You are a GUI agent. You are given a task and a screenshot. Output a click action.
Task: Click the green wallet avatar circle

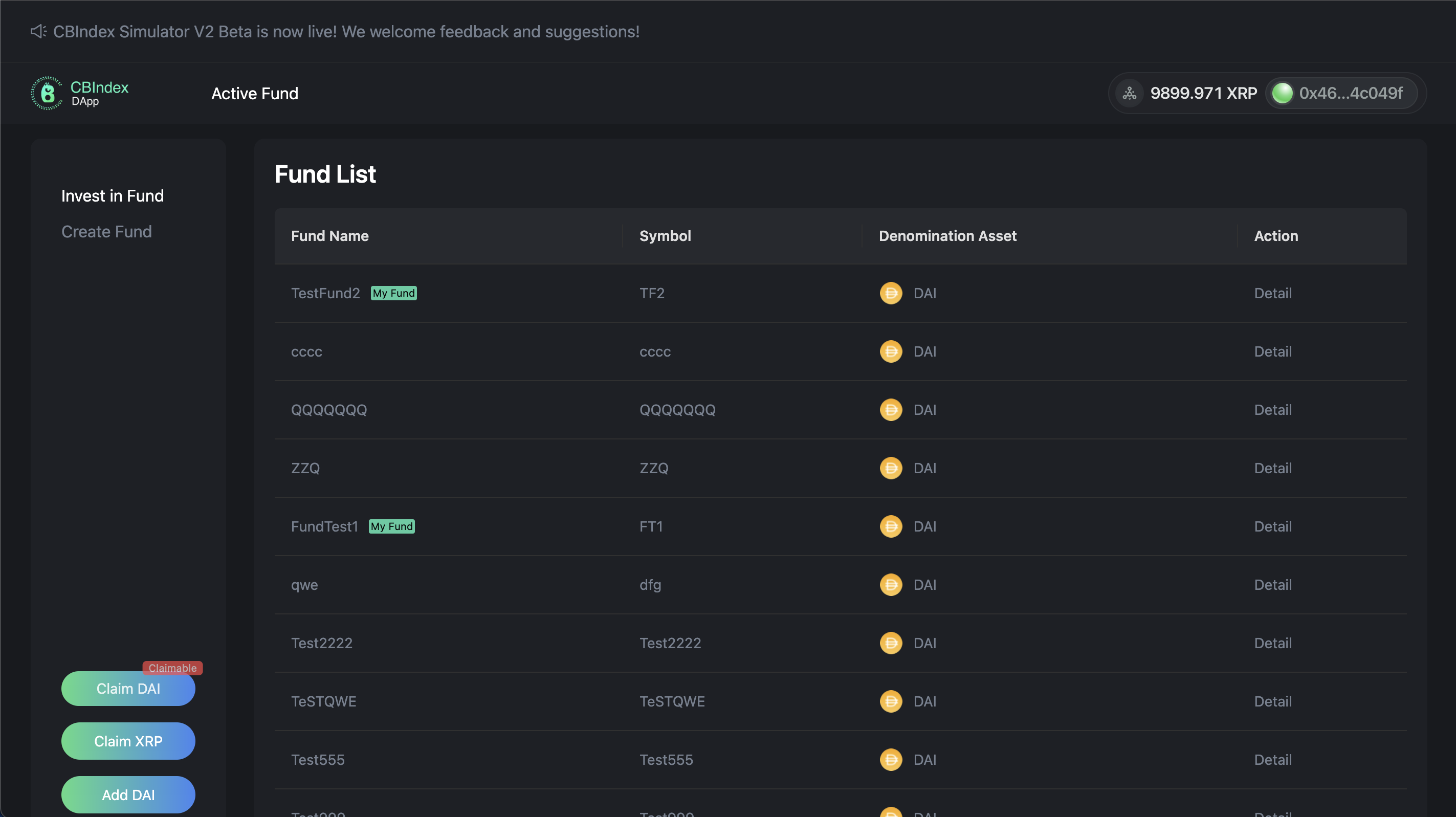(1282, 93)
